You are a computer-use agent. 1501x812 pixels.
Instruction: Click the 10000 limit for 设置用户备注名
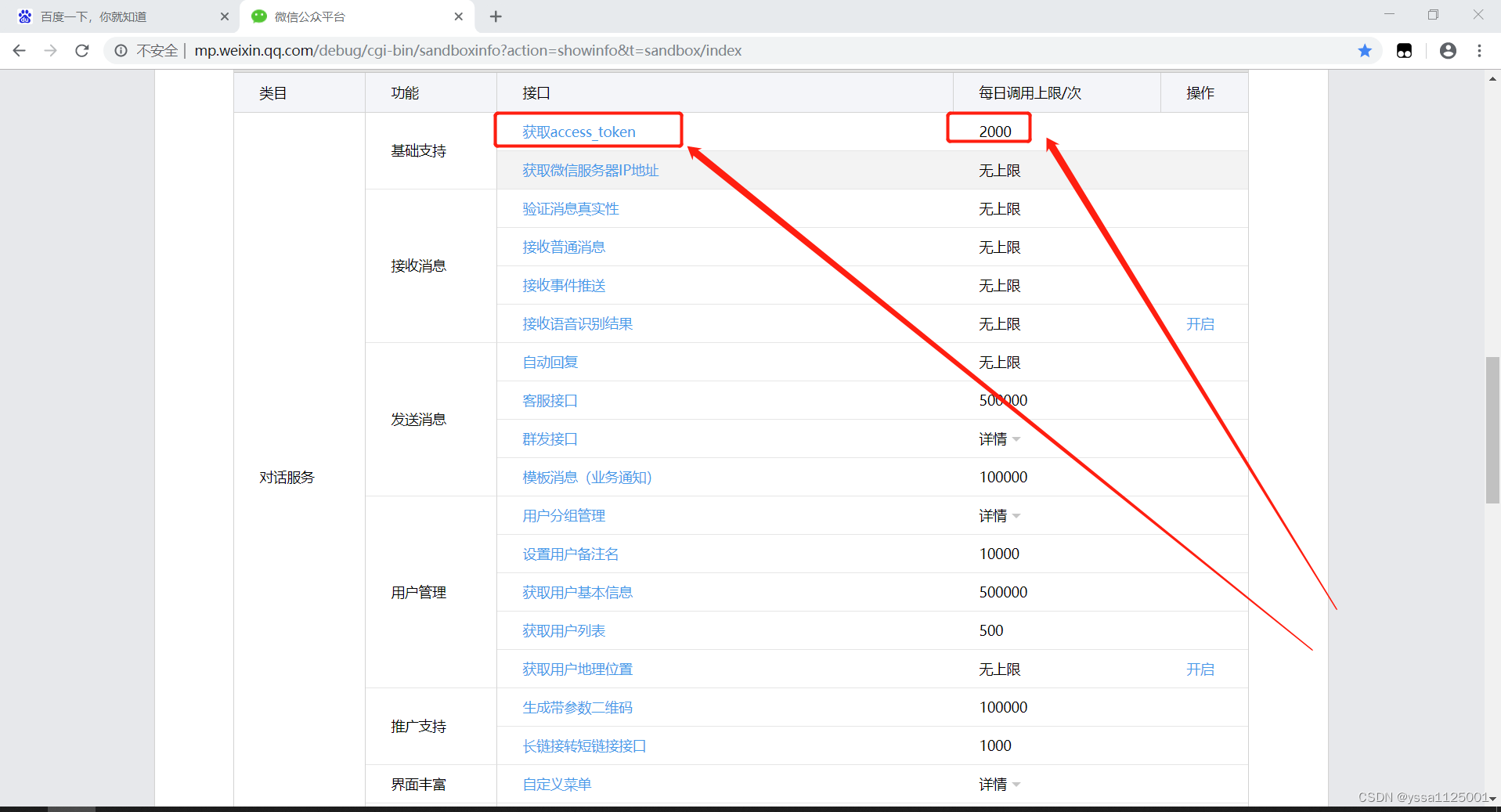(999, 554)
